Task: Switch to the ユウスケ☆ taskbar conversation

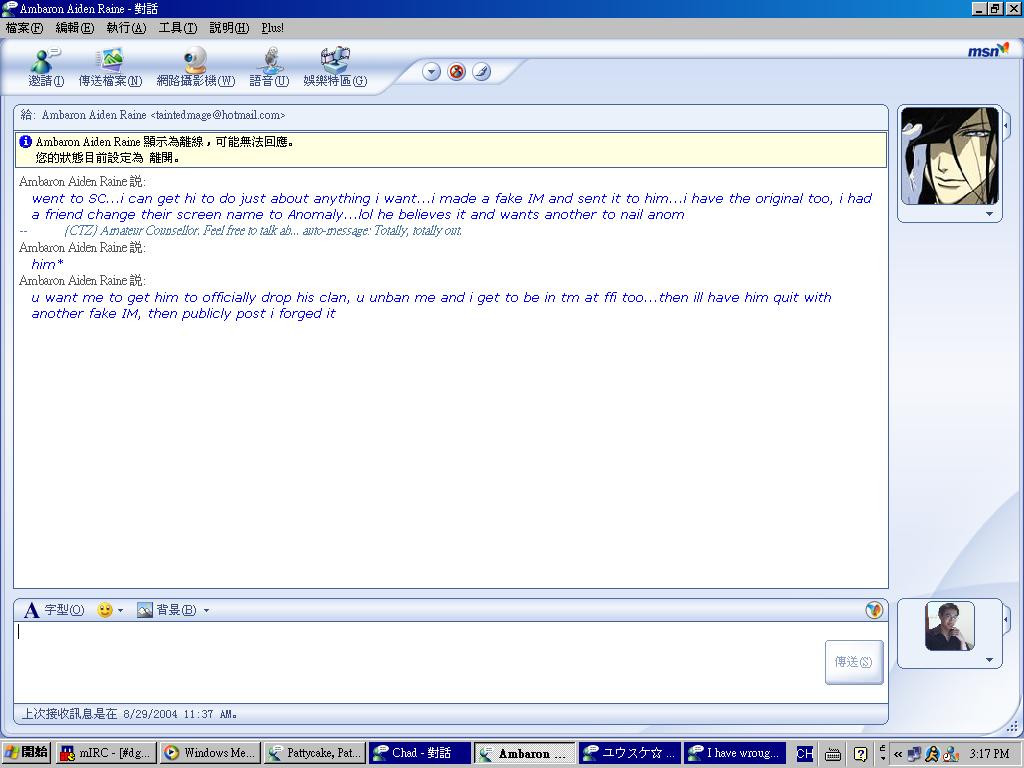Action: click(x=630, y=753)
